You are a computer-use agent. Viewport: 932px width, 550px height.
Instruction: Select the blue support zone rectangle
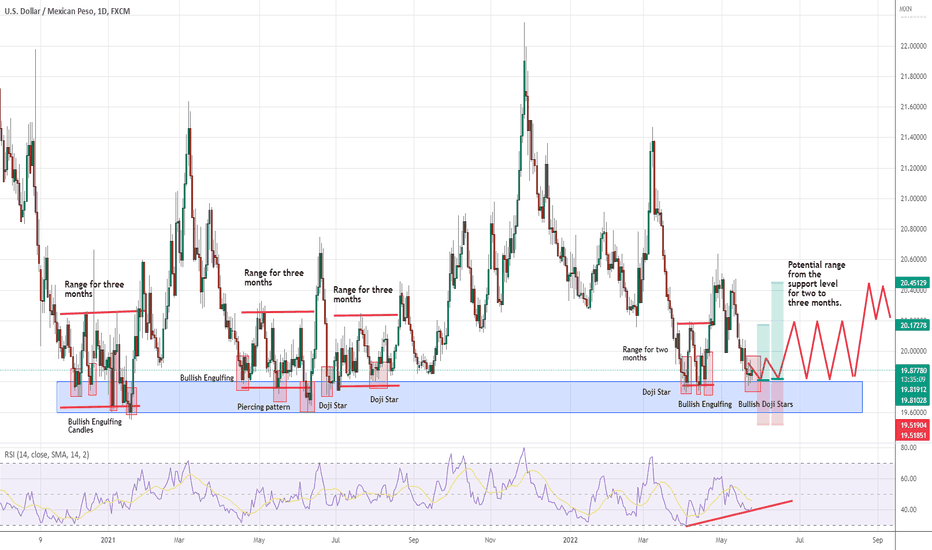459,397
